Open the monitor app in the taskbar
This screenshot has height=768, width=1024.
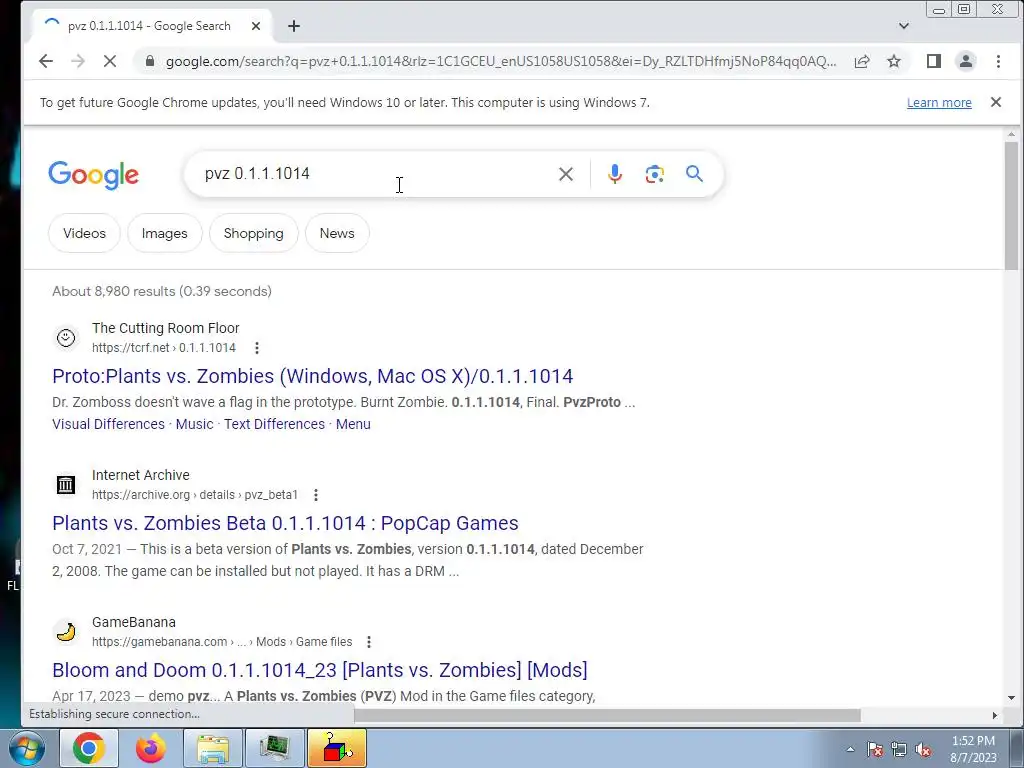(275, 748)
